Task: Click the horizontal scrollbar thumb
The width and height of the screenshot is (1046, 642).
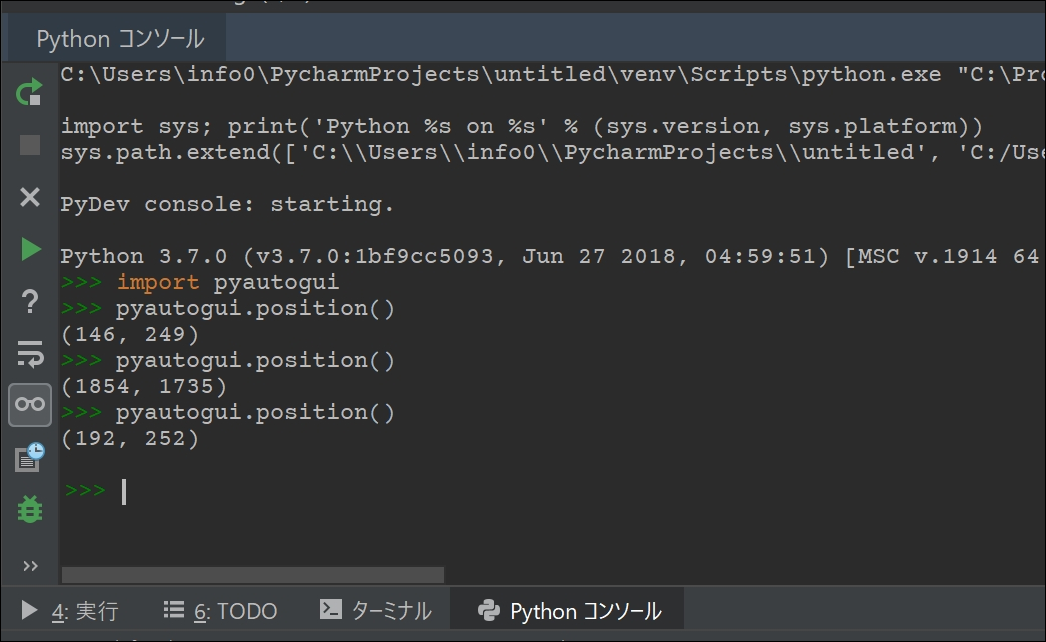Action: click(x=253, y=575)
